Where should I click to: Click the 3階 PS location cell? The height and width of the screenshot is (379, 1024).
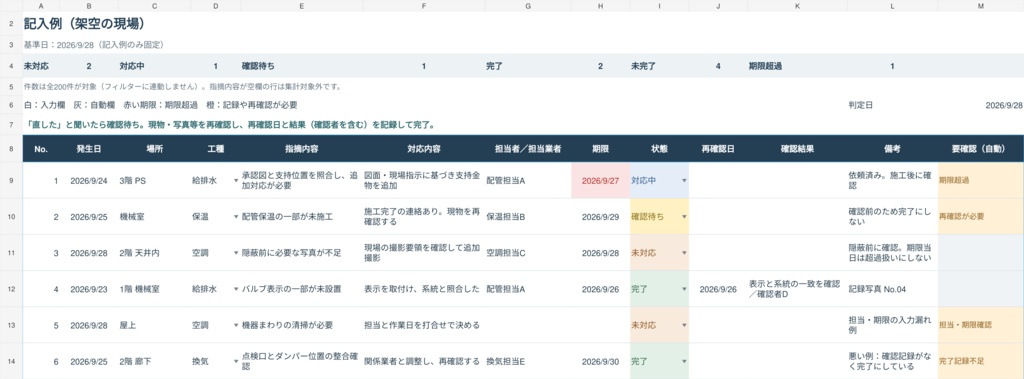click(x=155, y=180)
